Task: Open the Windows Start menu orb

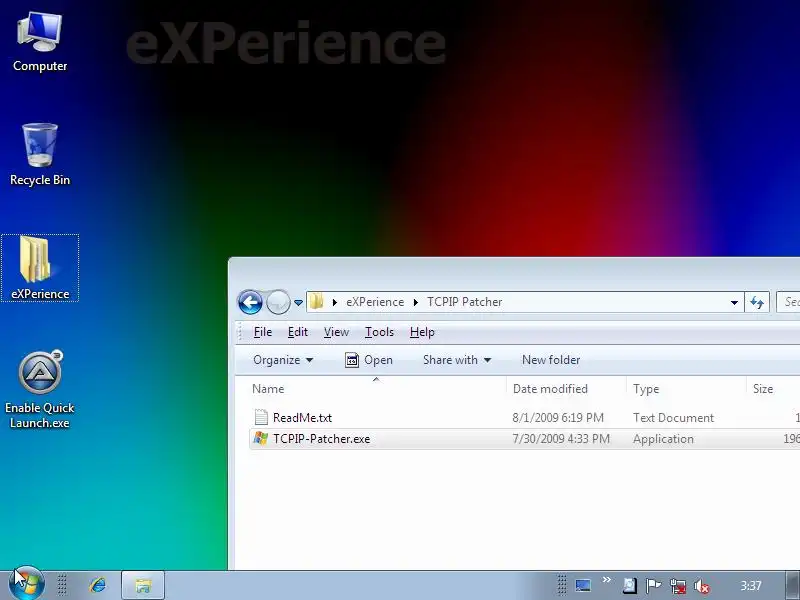Action: coord(27,584)
